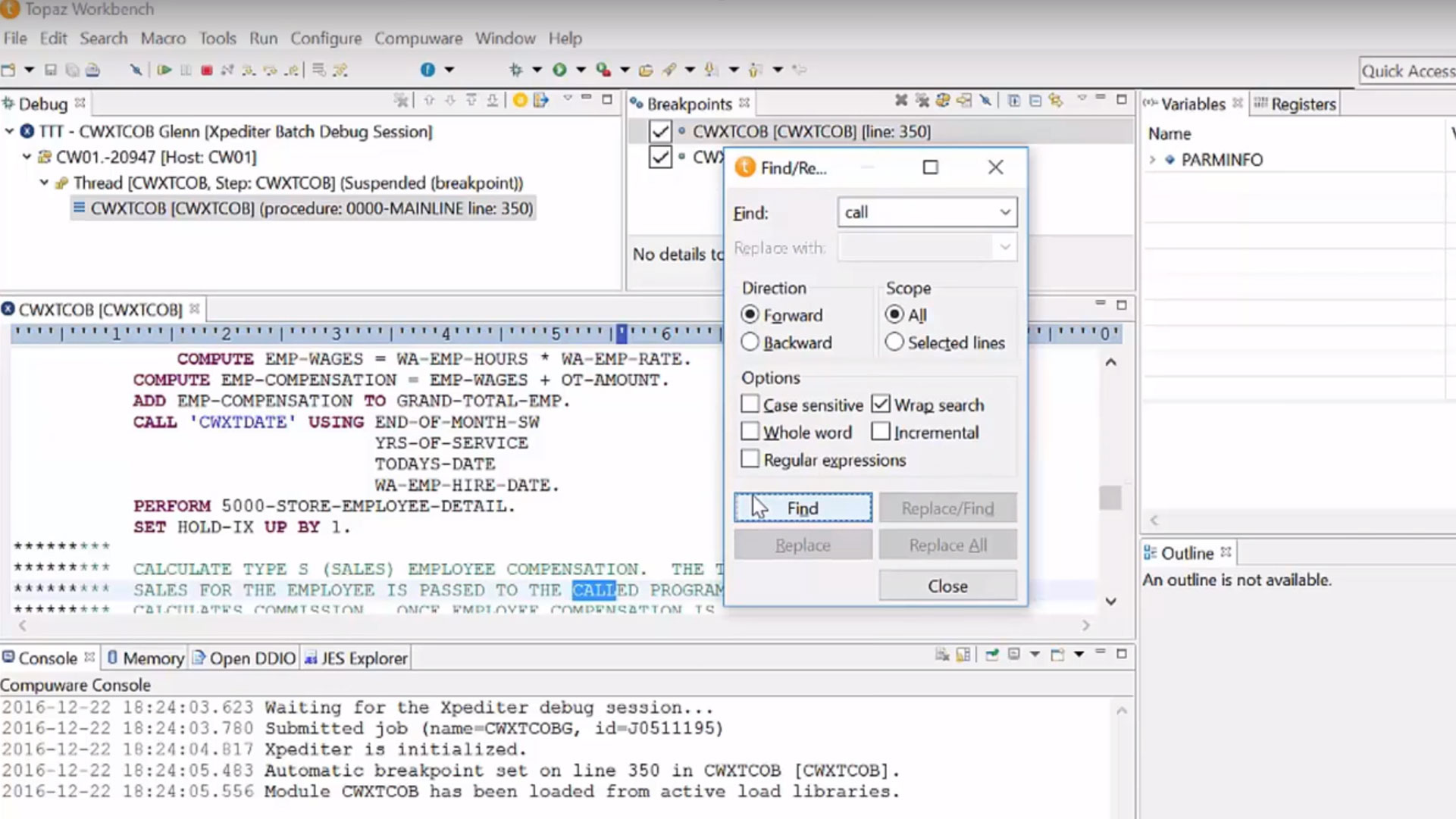
Task: Switch to the JES Explorer tab
Action: (x=355, y=658)
